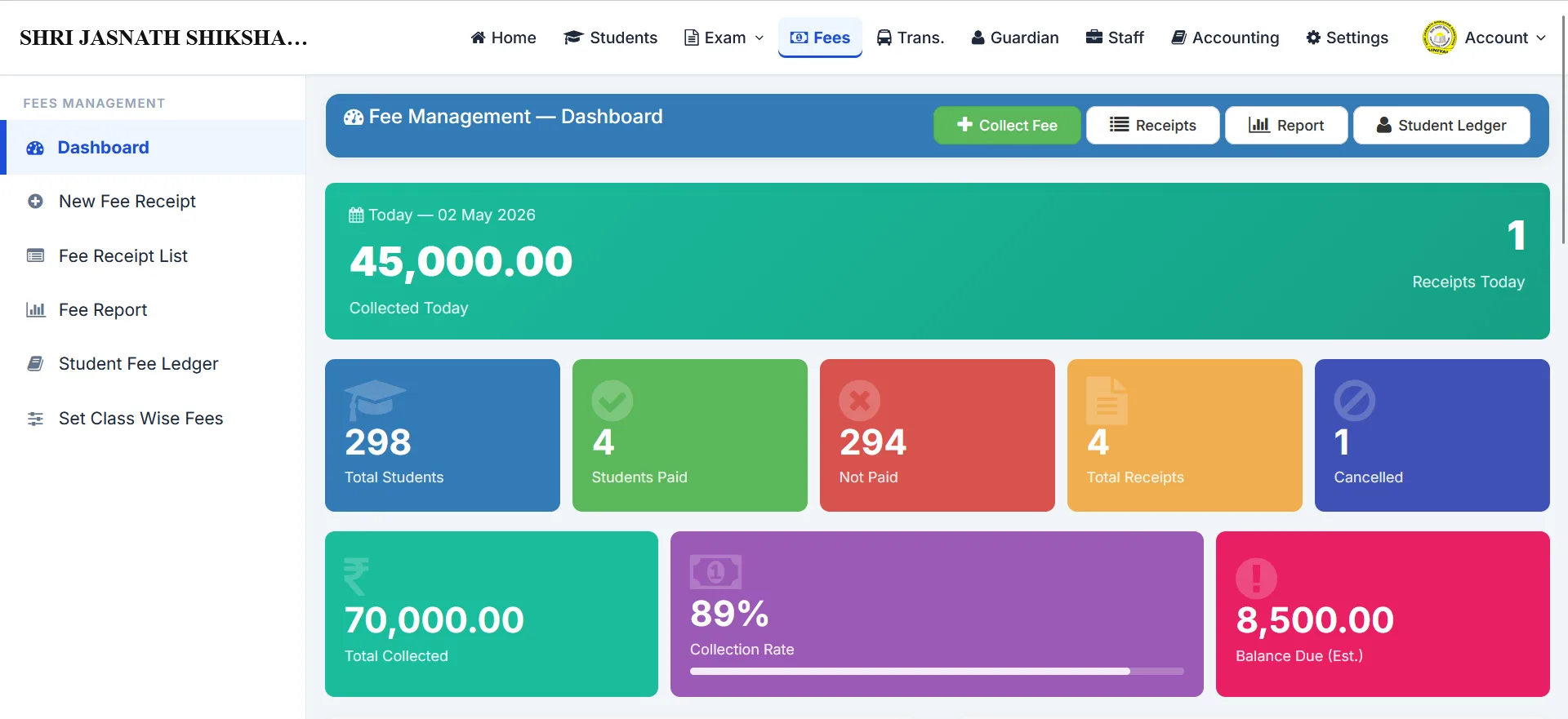Click the FEES MANAGEMENT sidebar header
Viewport: 1568px width, 719px height.
(94, 104)
